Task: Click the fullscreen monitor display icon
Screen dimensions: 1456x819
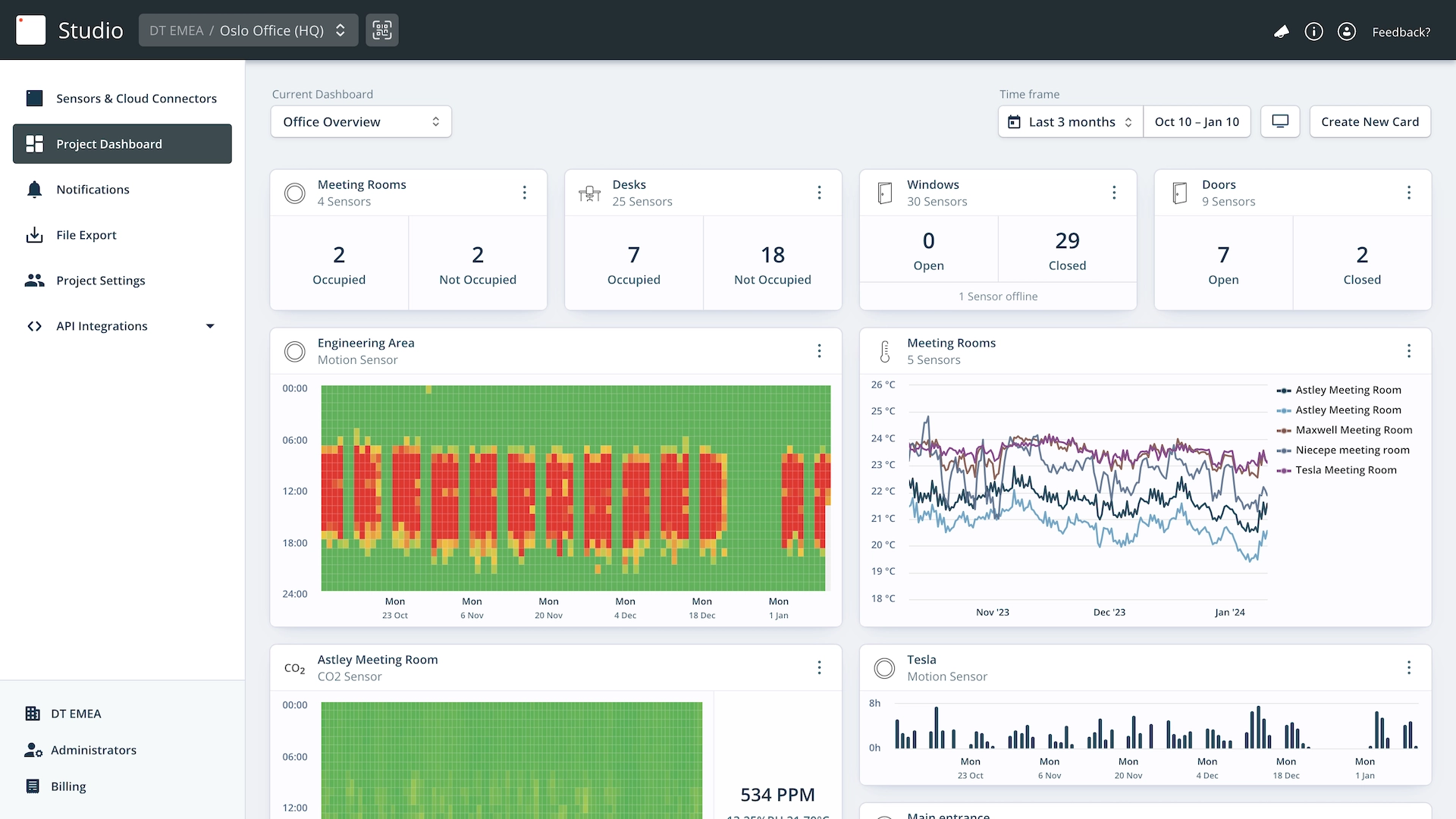Action: click(x=1280, y=121)
